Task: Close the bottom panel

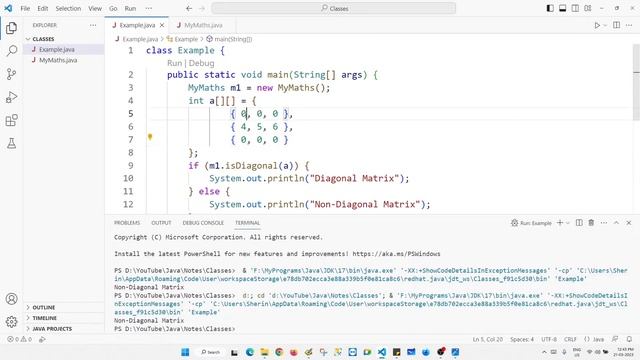Action: 629,223
